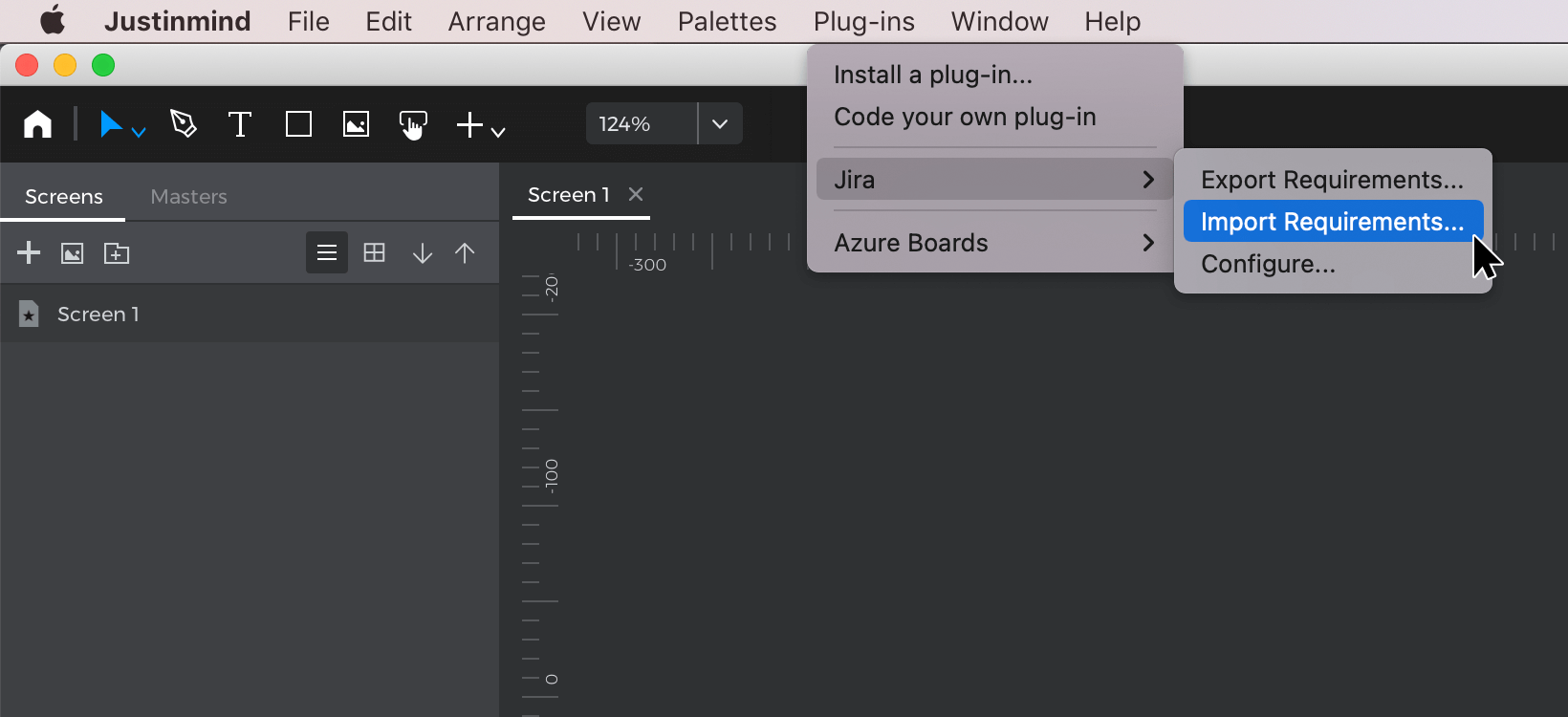Open the File menu
Screen dimensions: 1568x717
(x=308, y=21)
